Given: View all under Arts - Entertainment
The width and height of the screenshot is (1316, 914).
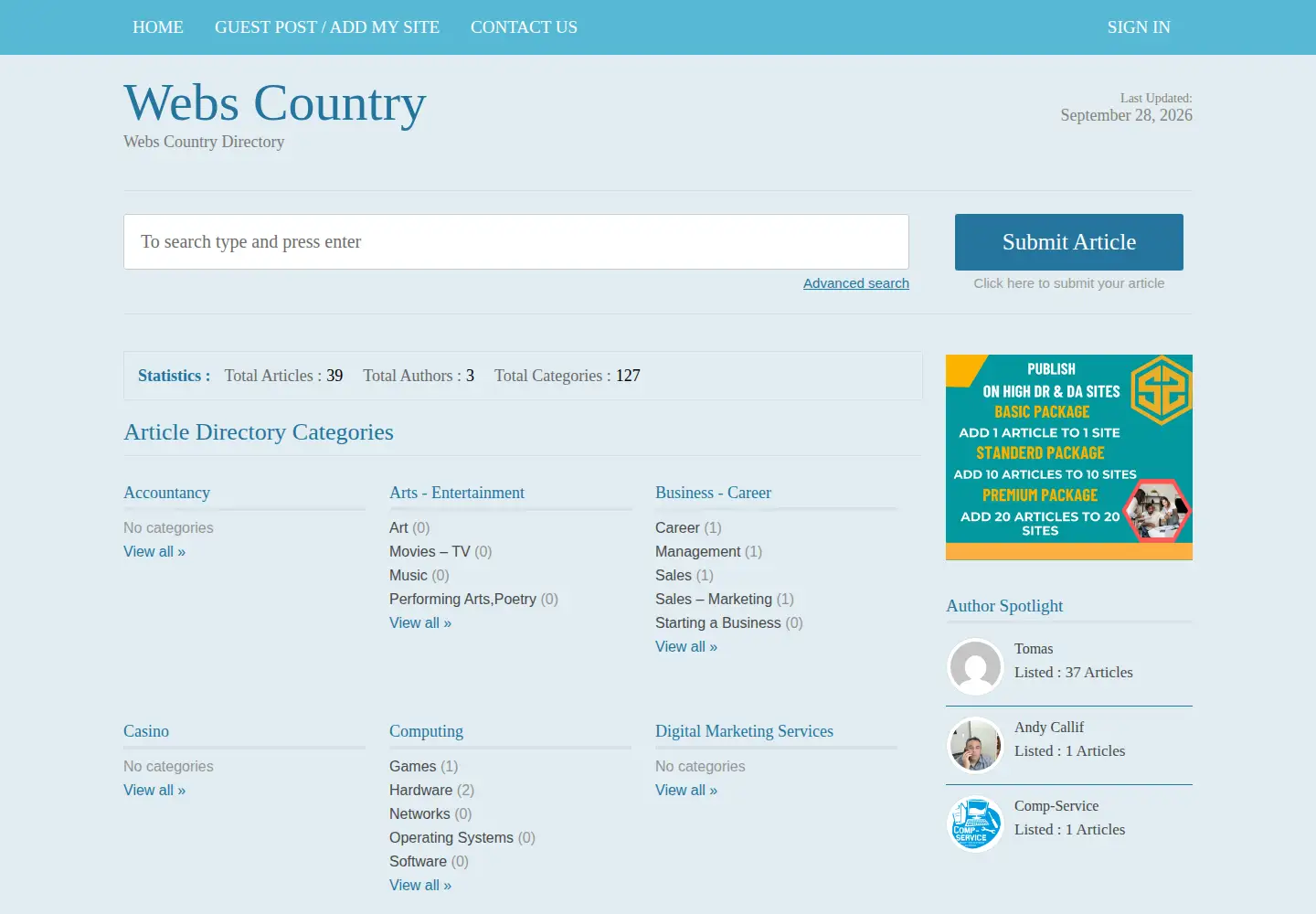Looking at the screenshot, I should coord(420,623).
